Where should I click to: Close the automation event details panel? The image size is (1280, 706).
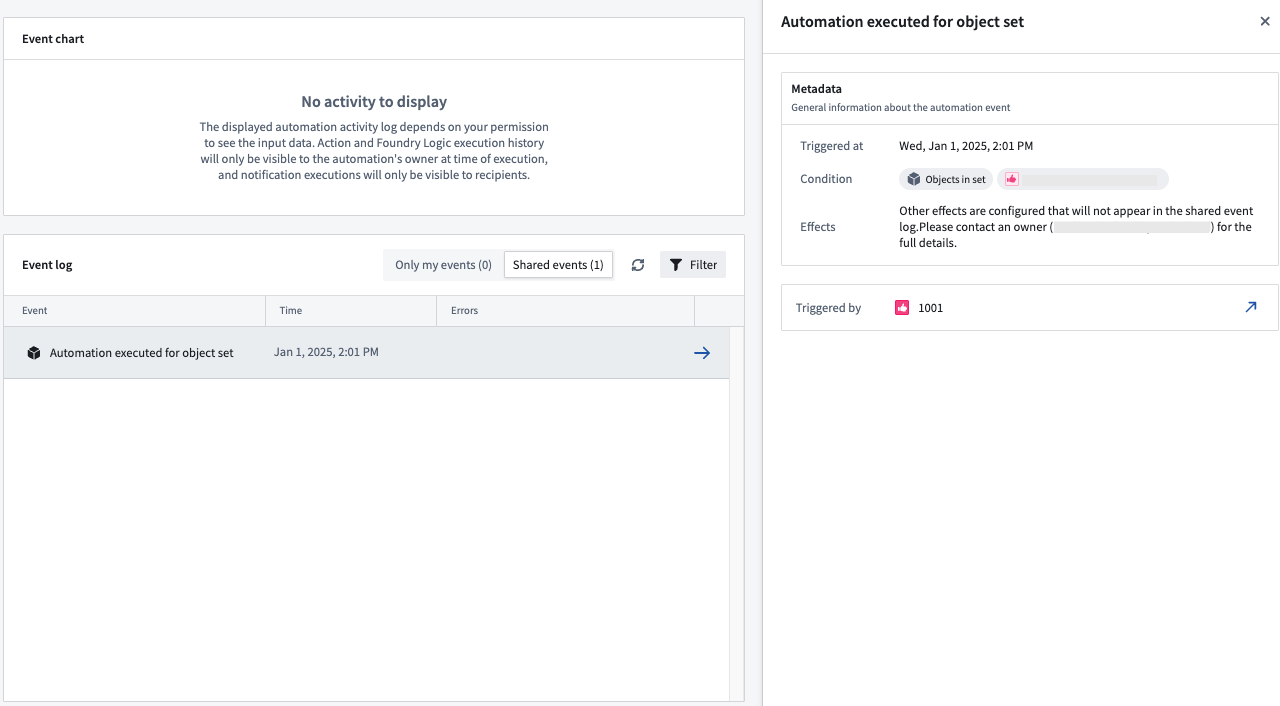(x=1265, y=21)
